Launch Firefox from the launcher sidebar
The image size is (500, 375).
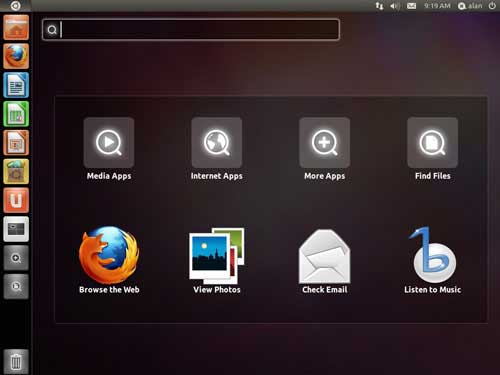(16, 56)
